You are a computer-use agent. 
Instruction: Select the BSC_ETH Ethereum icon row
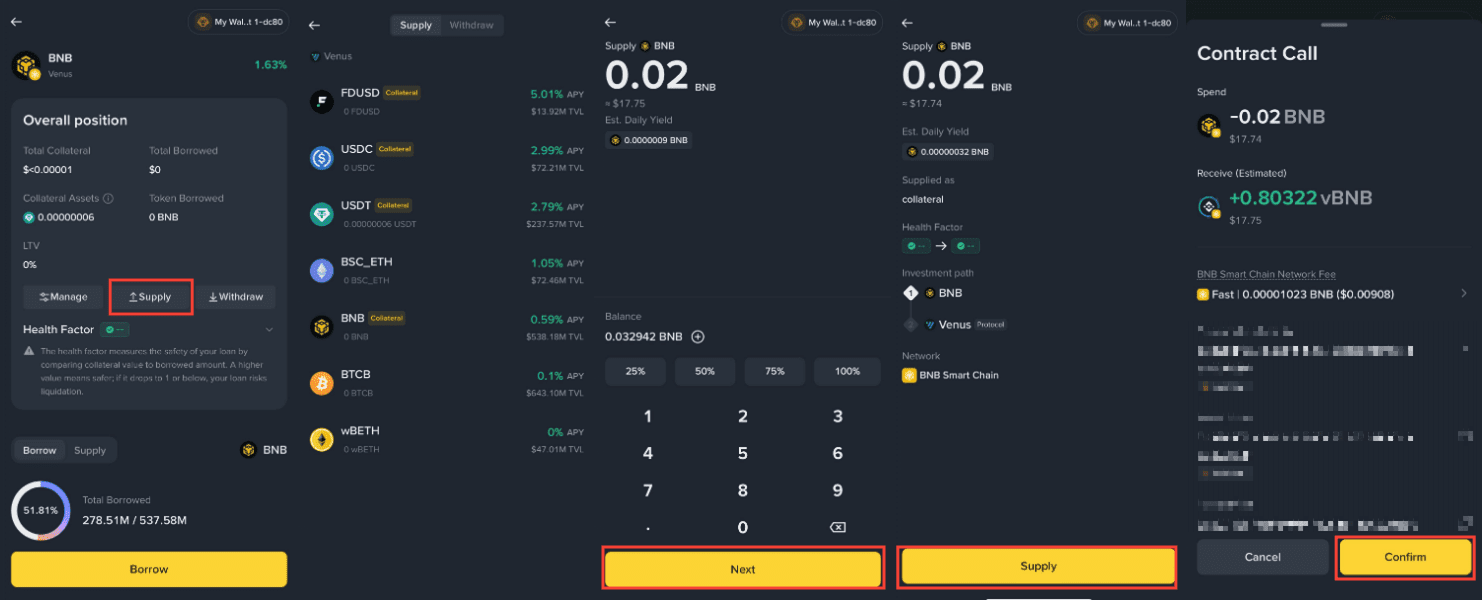[448, 270]
